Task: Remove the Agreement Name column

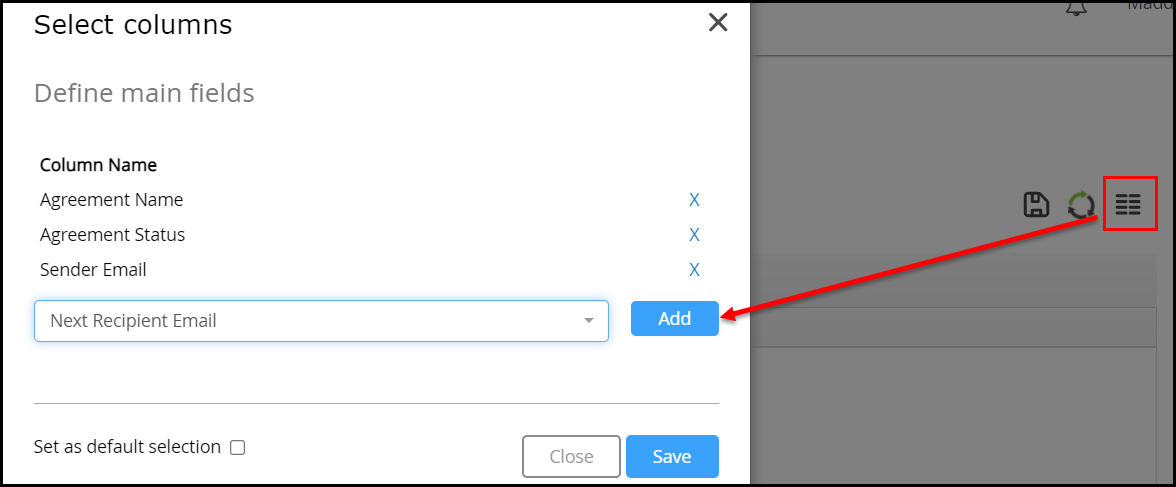Action: click(x=694, y=200)
